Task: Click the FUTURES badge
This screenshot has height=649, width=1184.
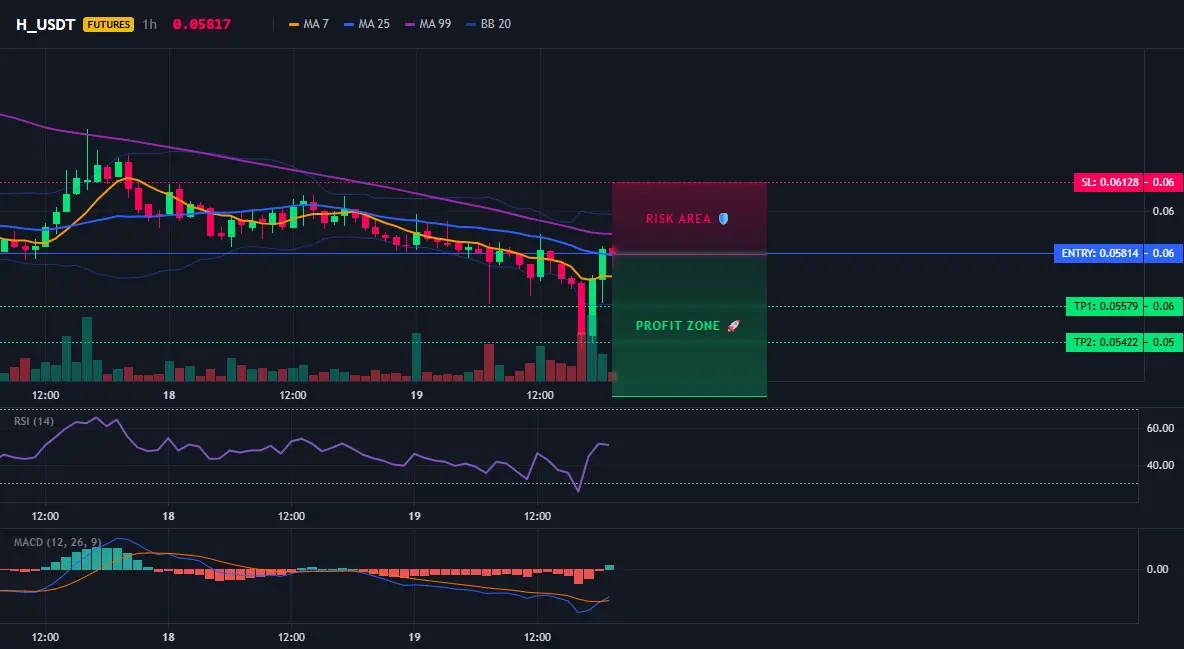Action: 109,24
